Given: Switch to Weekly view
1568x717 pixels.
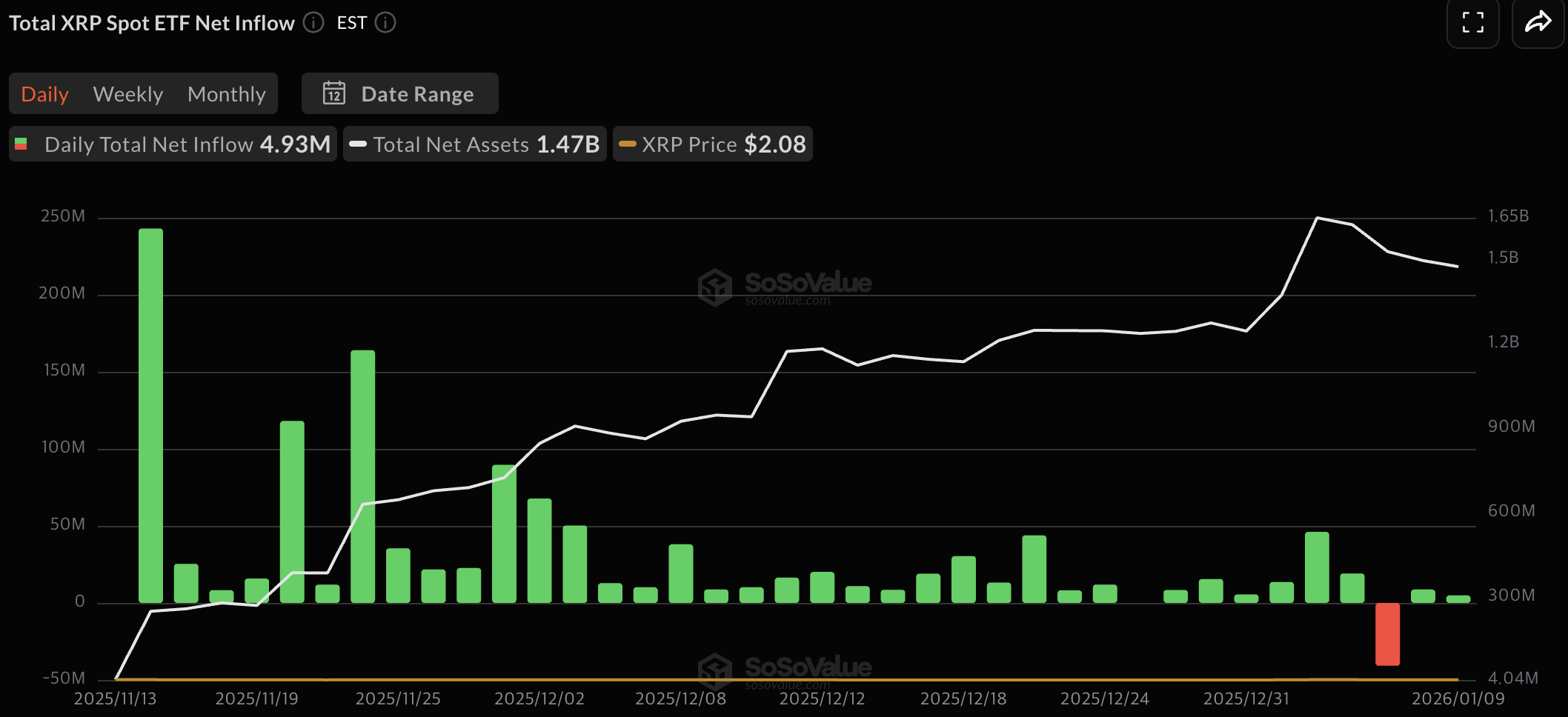Looking at the screenshot, I should pyautogui.click(x=128, y=93).
